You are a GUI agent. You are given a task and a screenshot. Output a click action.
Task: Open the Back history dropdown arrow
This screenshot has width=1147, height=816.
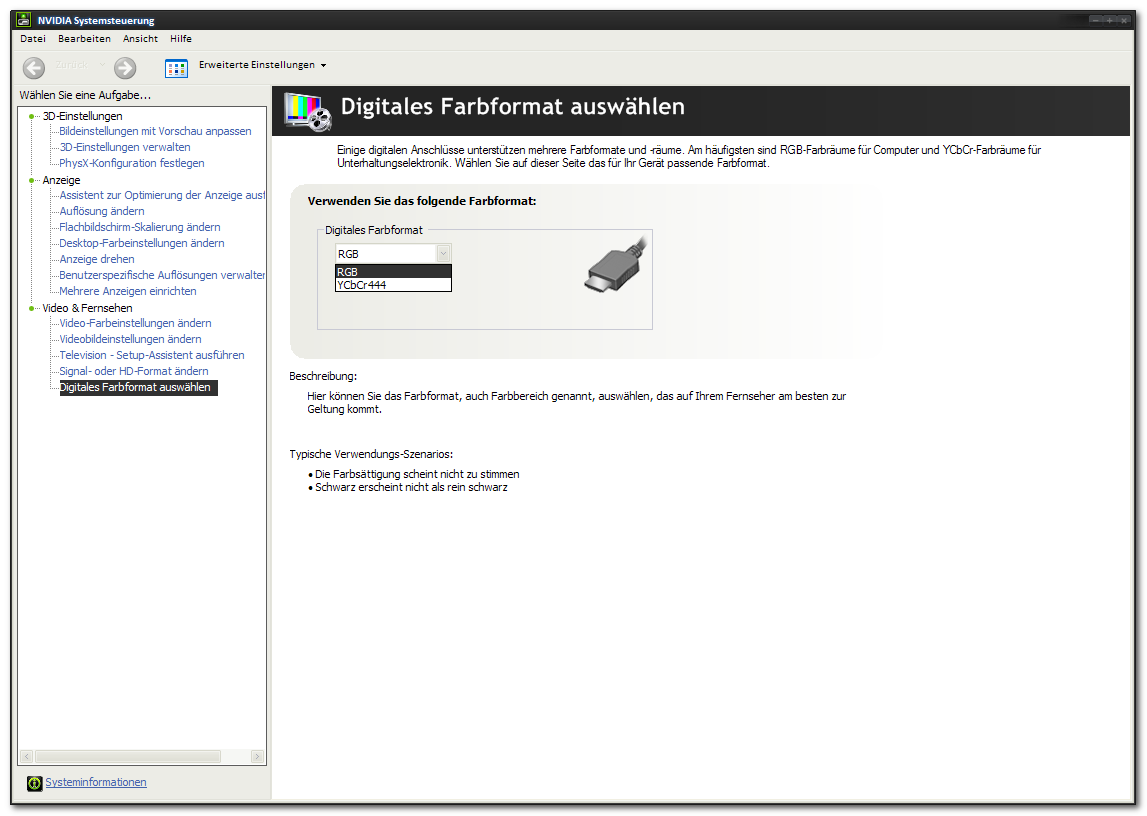102,65
